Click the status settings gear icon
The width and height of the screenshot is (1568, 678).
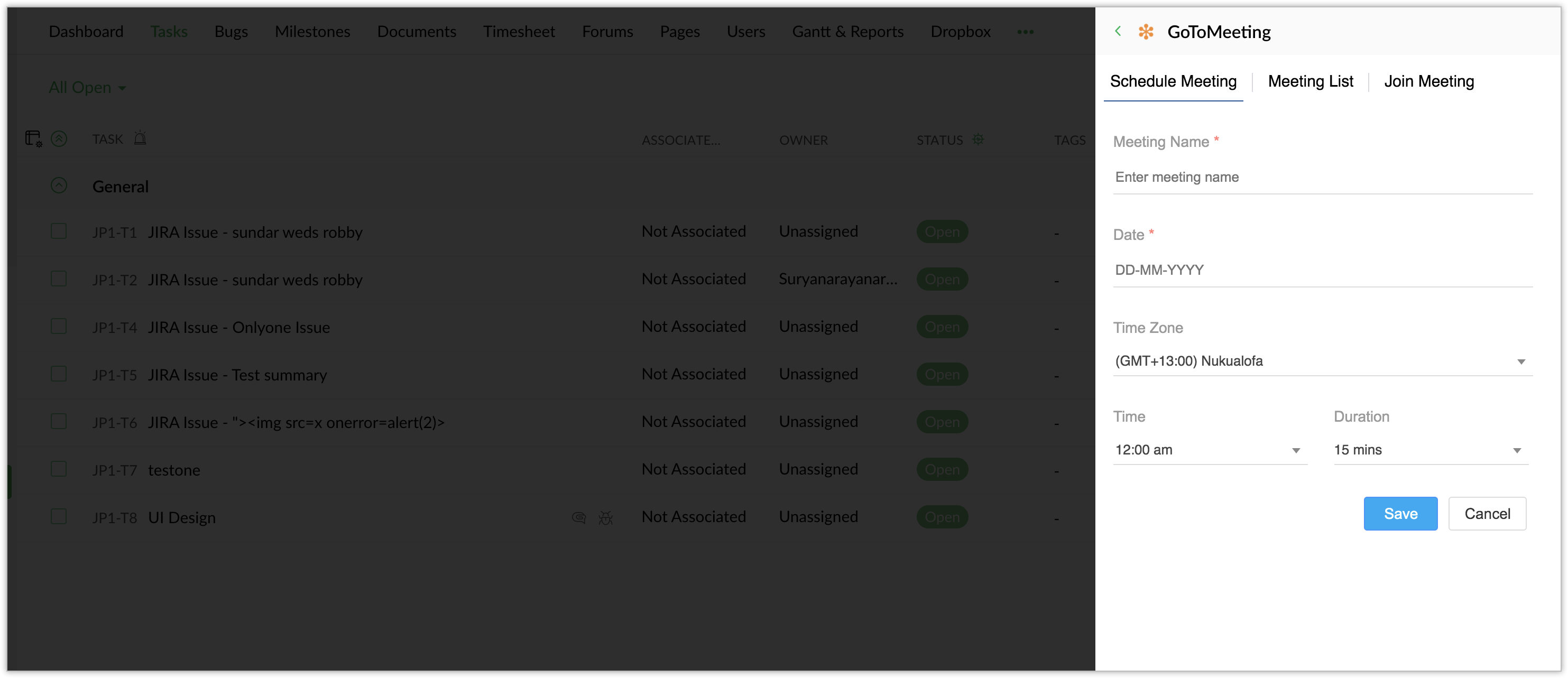pos(978,140)
